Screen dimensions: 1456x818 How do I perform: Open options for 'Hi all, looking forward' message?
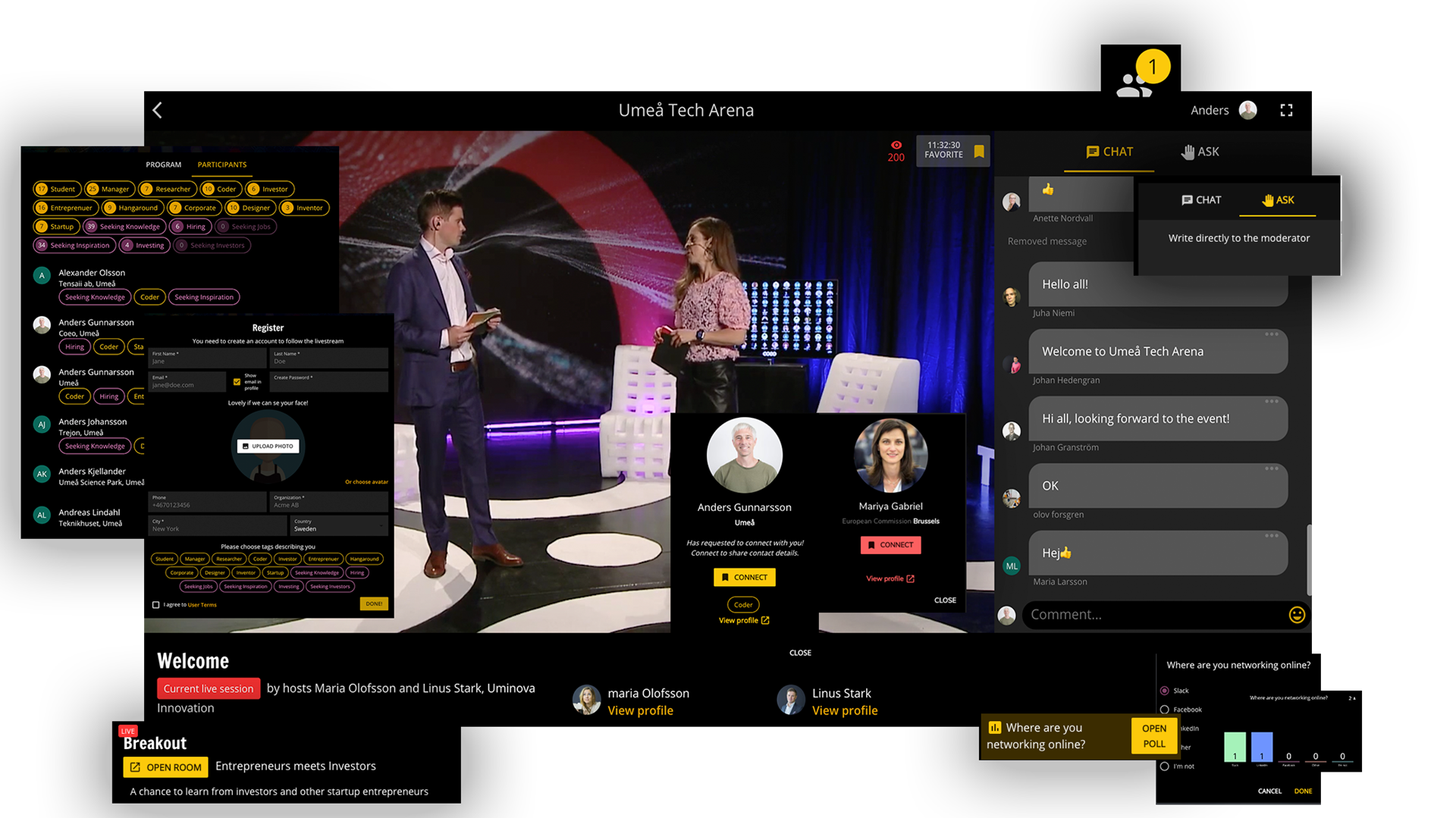1272,401
